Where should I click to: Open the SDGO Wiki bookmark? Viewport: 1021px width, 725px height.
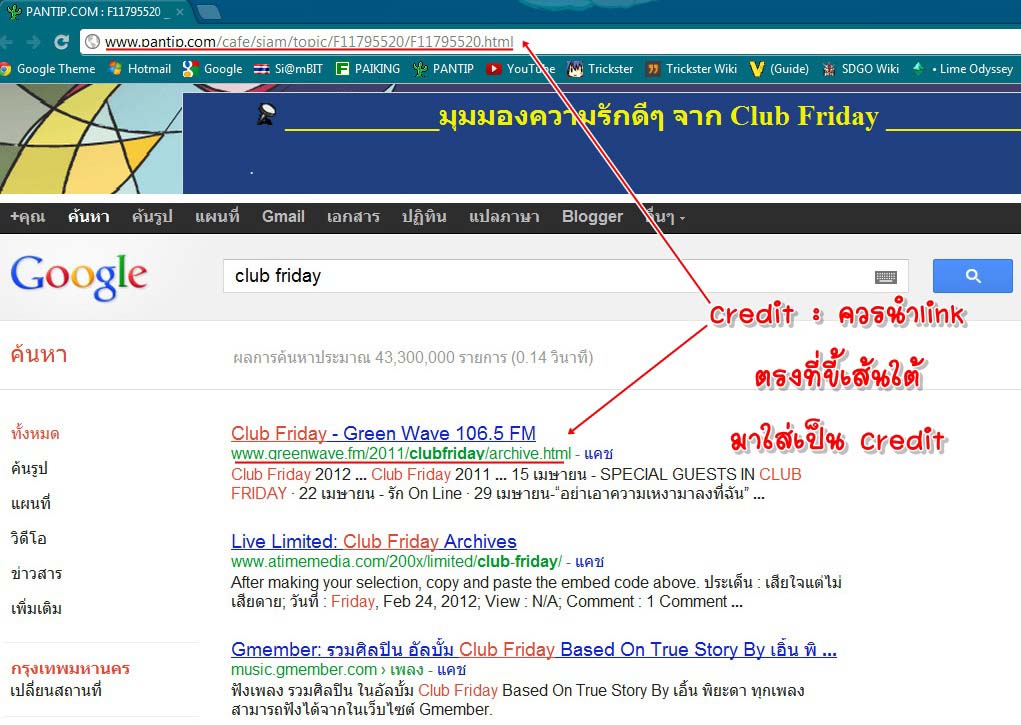point(860,68)
